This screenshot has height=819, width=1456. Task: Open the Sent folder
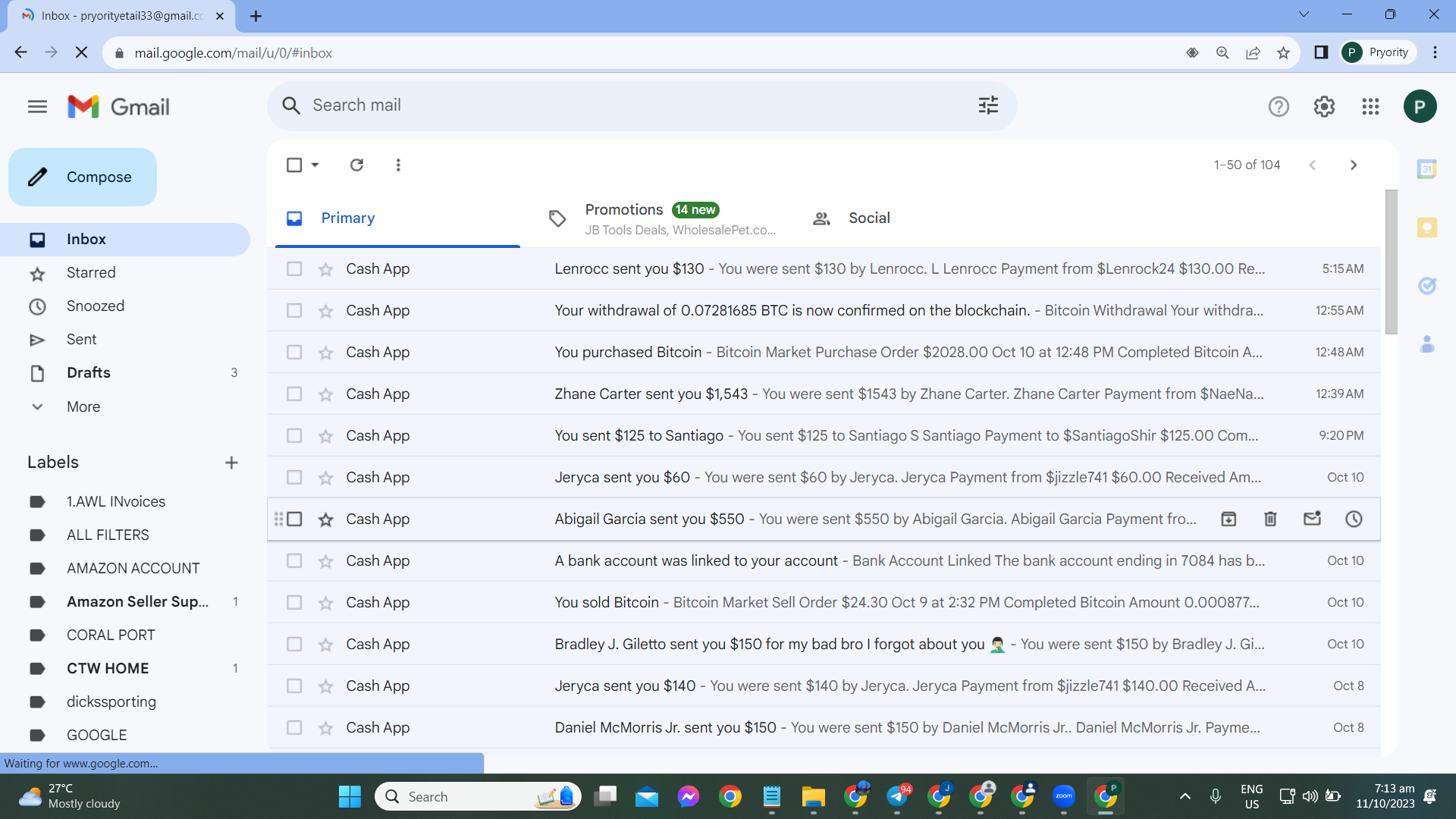(81, 340)
